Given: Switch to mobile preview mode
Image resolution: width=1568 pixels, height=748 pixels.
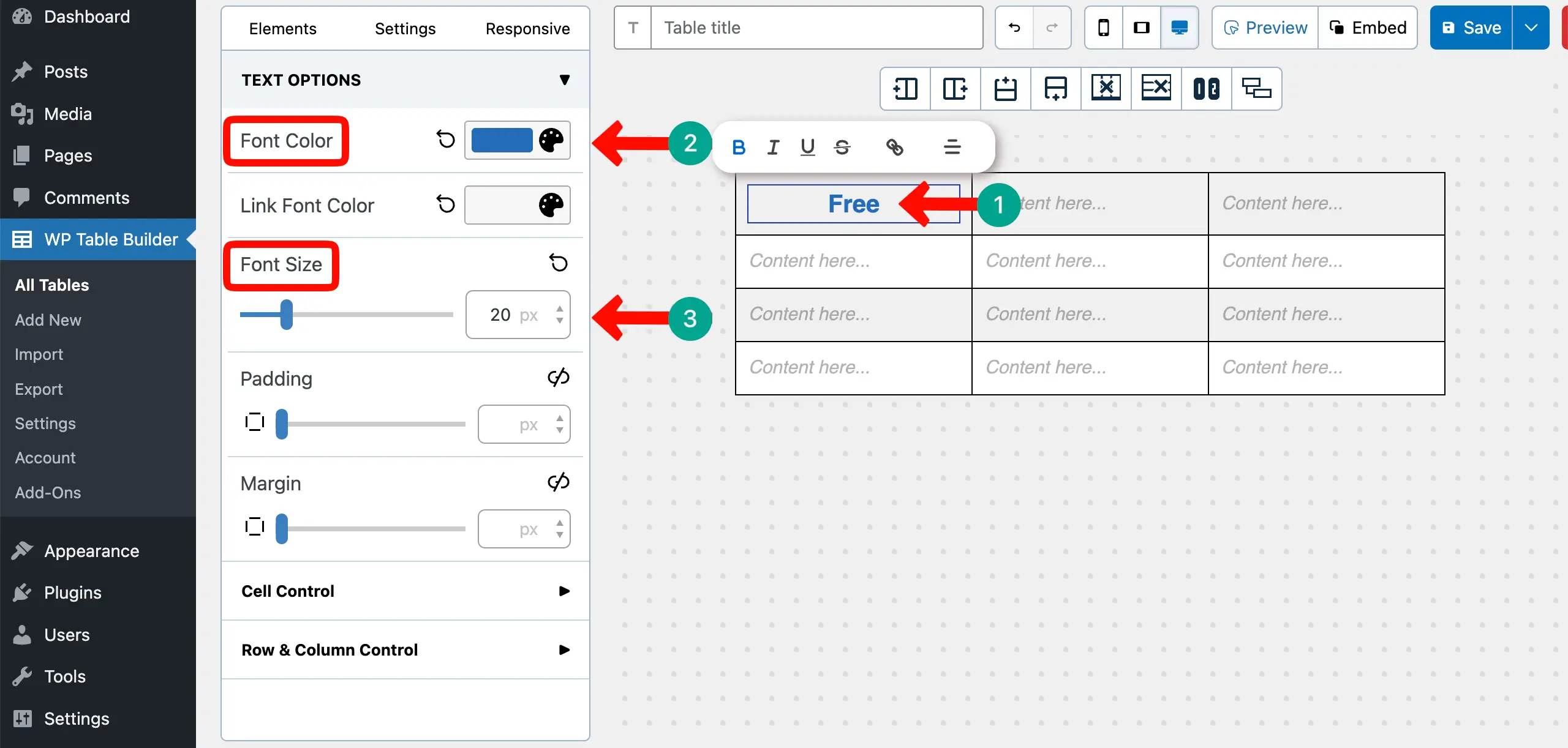Looking at the screenshot, I should click(1103, 28).
